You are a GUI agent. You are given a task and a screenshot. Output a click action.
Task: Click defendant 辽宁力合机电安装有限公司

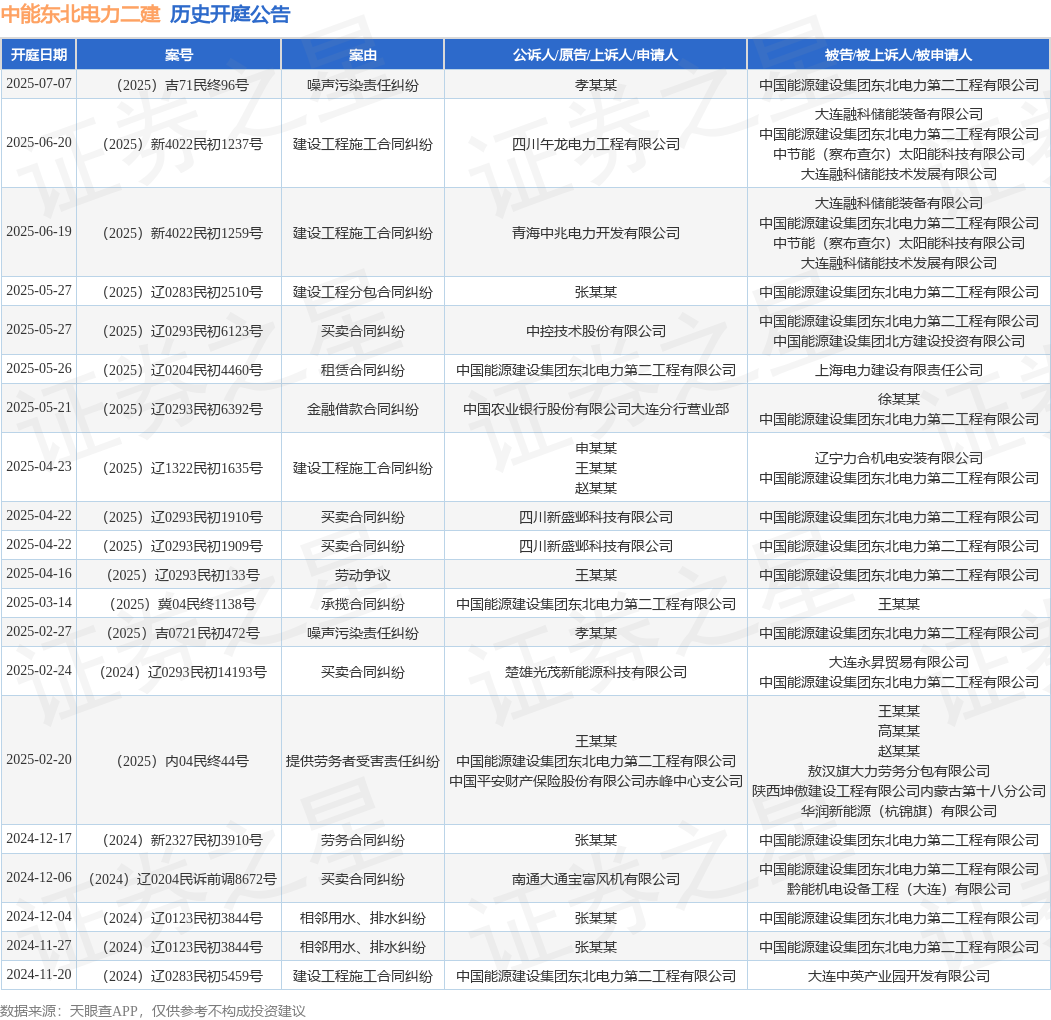tap(899, 458)
